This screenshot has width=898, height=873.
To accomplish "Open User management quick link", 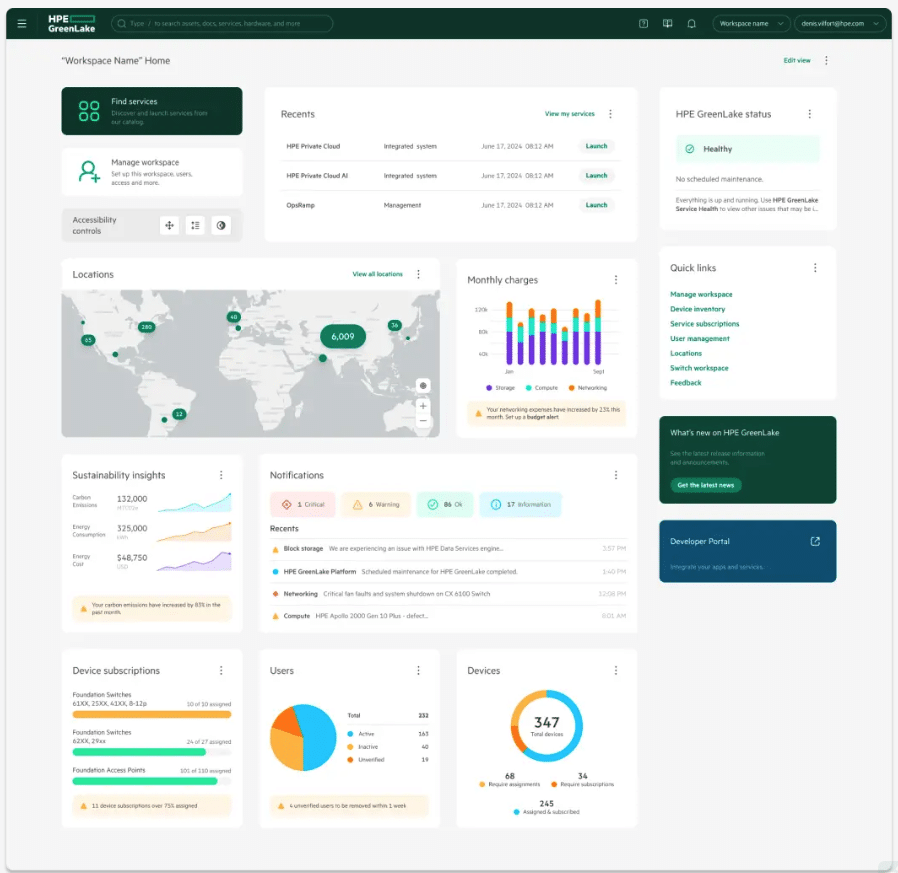I will pyautogui.click(x=700, y=339).
